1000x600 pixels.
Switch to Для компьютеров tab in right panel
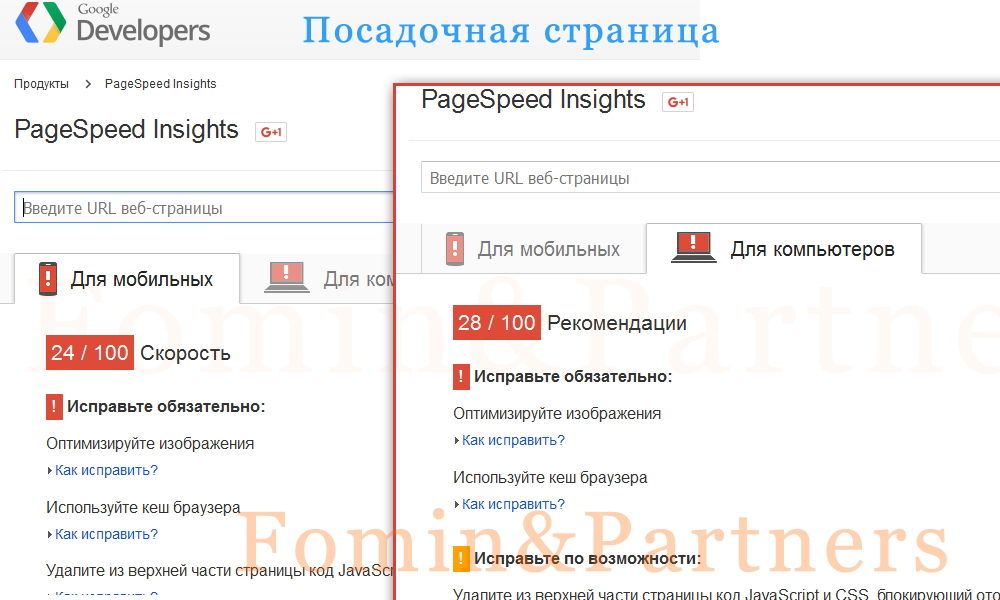[x=784, y=249]
